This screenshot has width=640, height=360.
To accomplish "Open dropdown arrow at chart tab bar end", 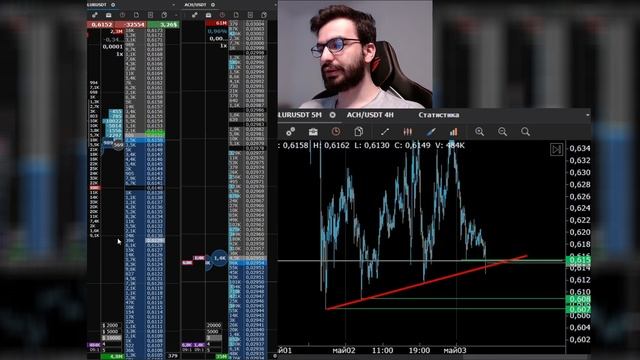I will tap(587, 115).
